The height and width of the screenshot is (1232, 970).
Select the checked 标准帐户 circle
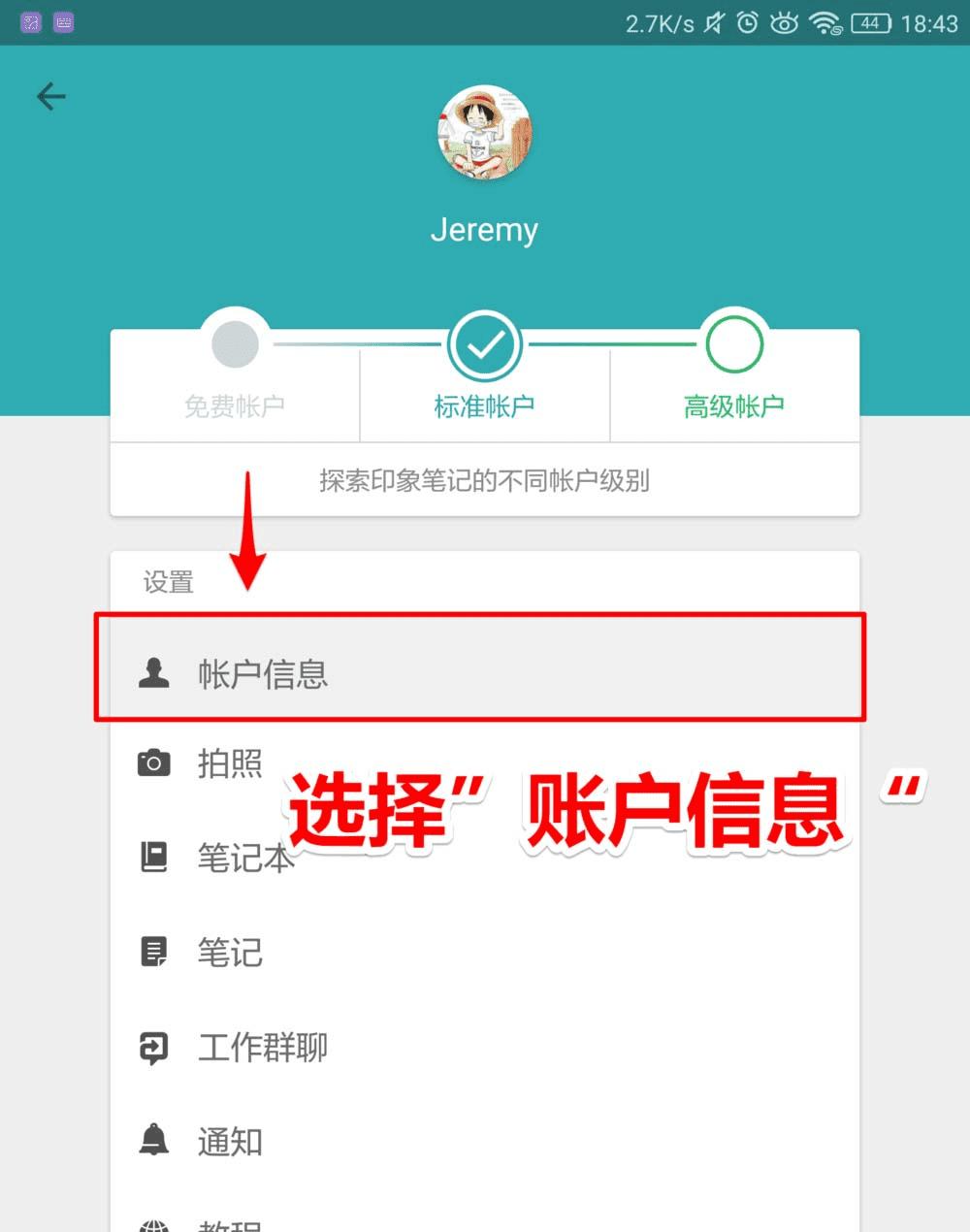click(x=484, y=344)
